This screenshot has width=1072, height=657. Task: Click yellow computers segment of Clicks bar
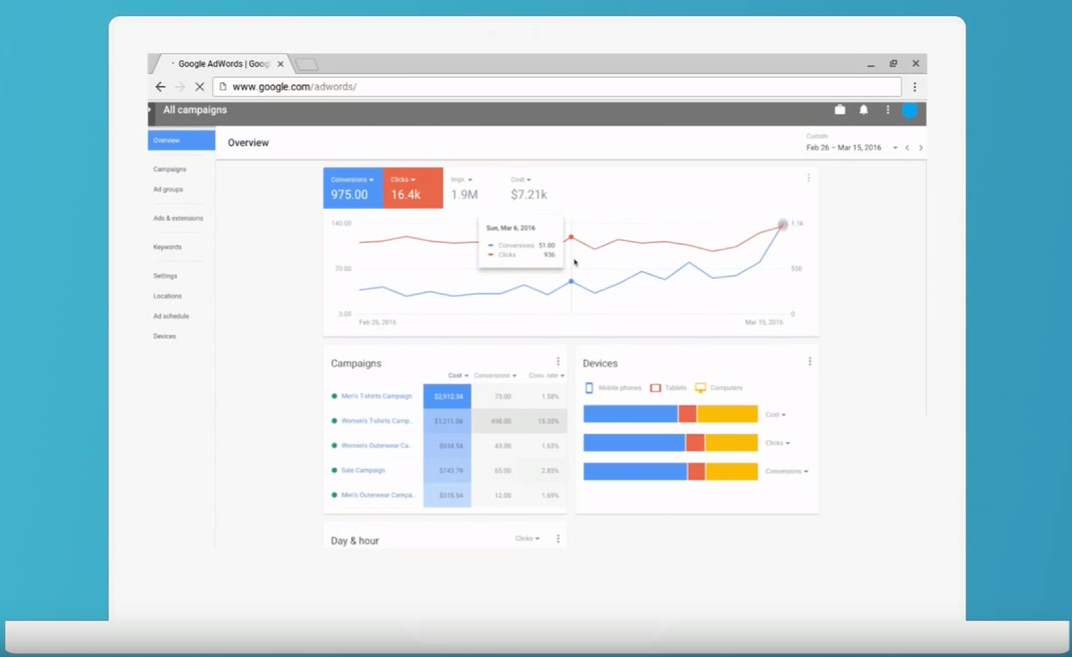point(731,442)
